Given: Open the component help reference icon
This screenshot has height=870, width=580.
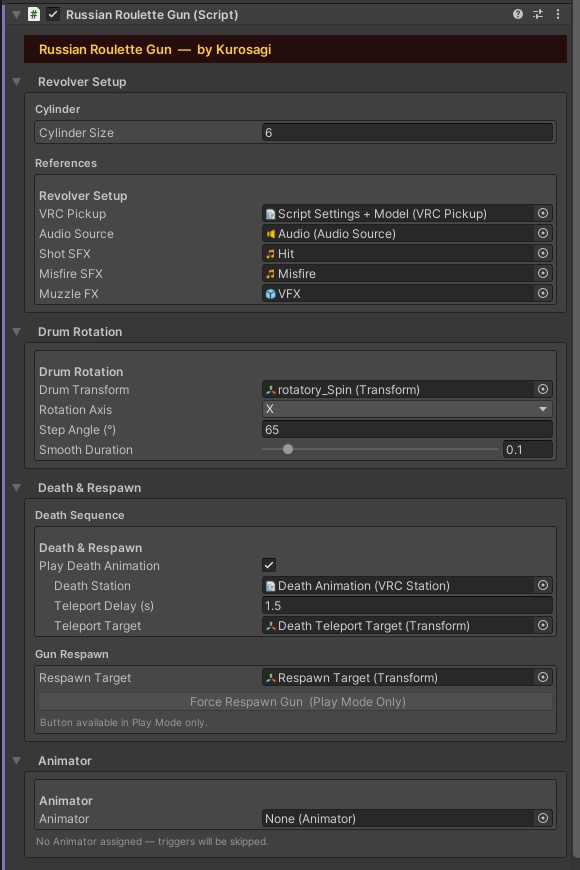Looking at the screenshot, I should (x=518, y=14).
